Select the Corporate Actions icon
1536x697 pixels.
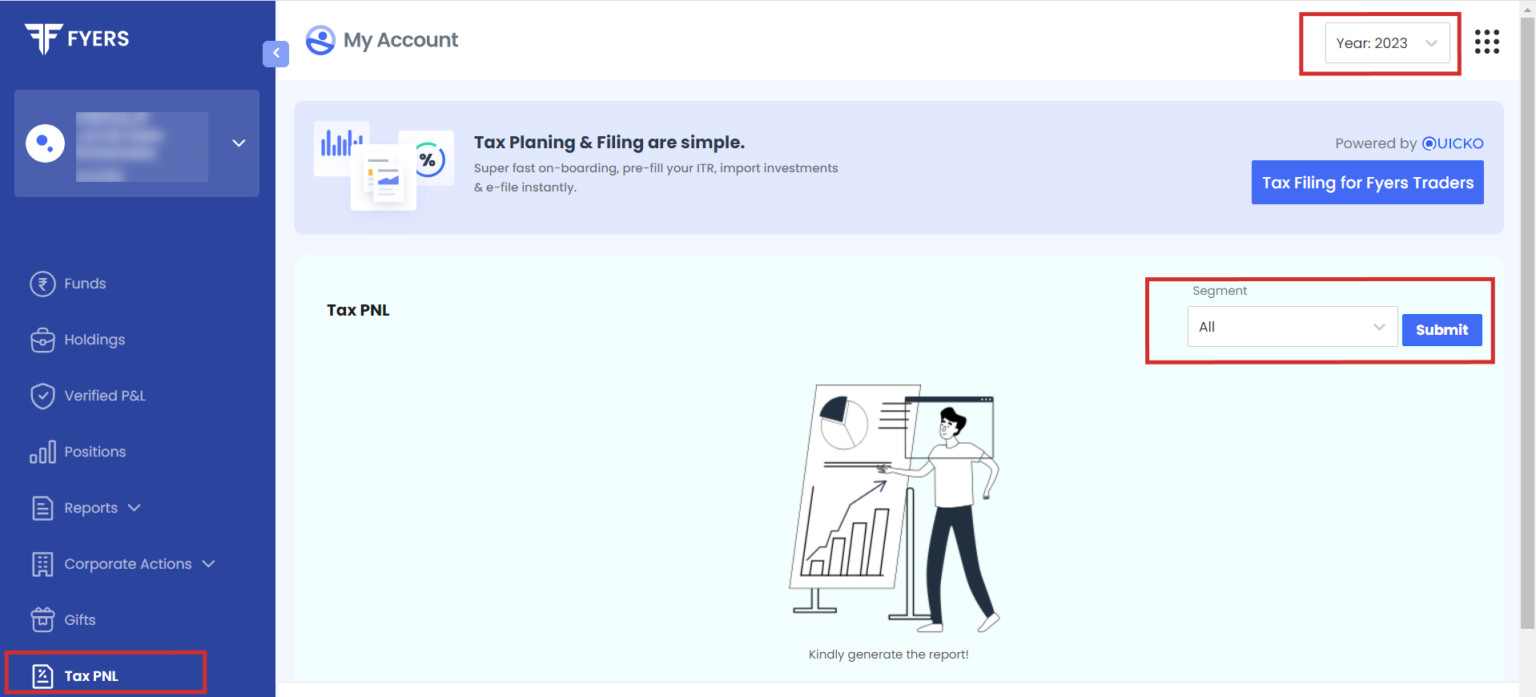[x=43, y=563]
